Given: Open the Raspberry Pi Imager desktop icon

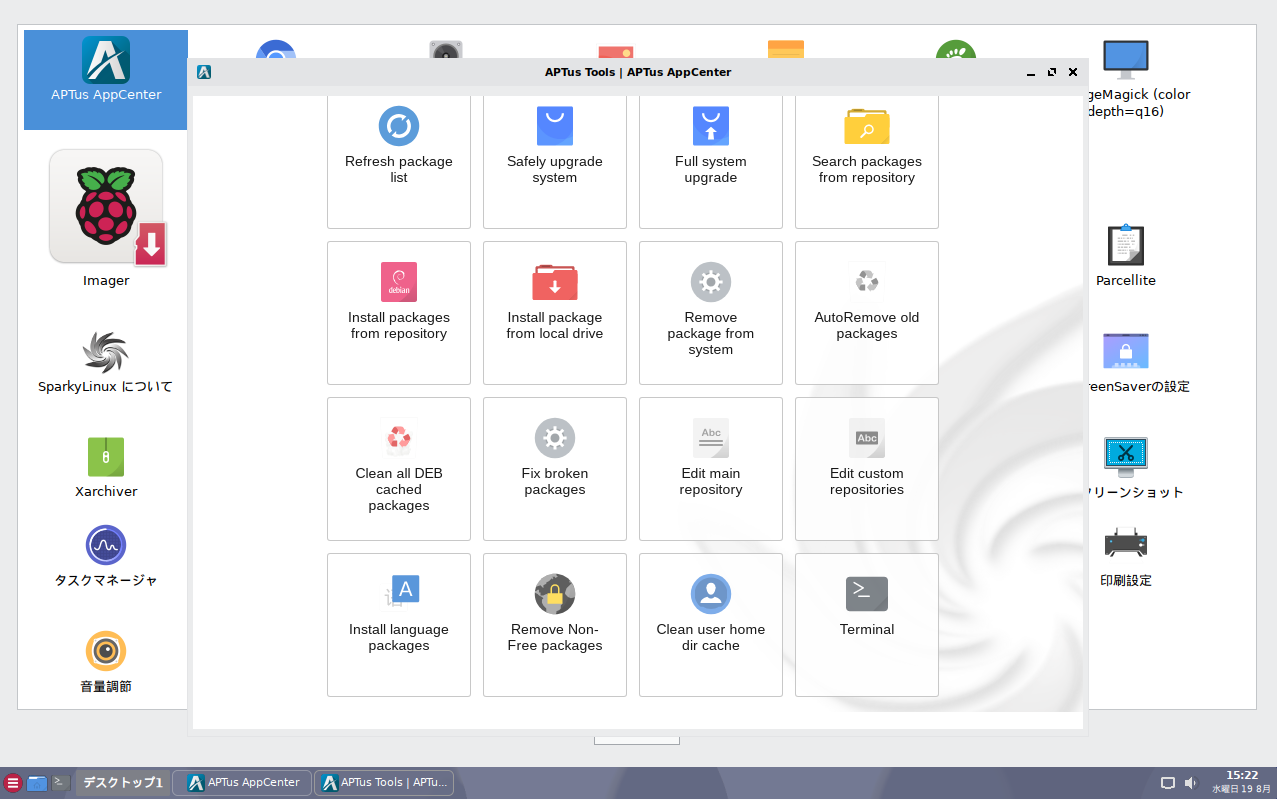Looking at the screenshot, I should coord(106,218).
